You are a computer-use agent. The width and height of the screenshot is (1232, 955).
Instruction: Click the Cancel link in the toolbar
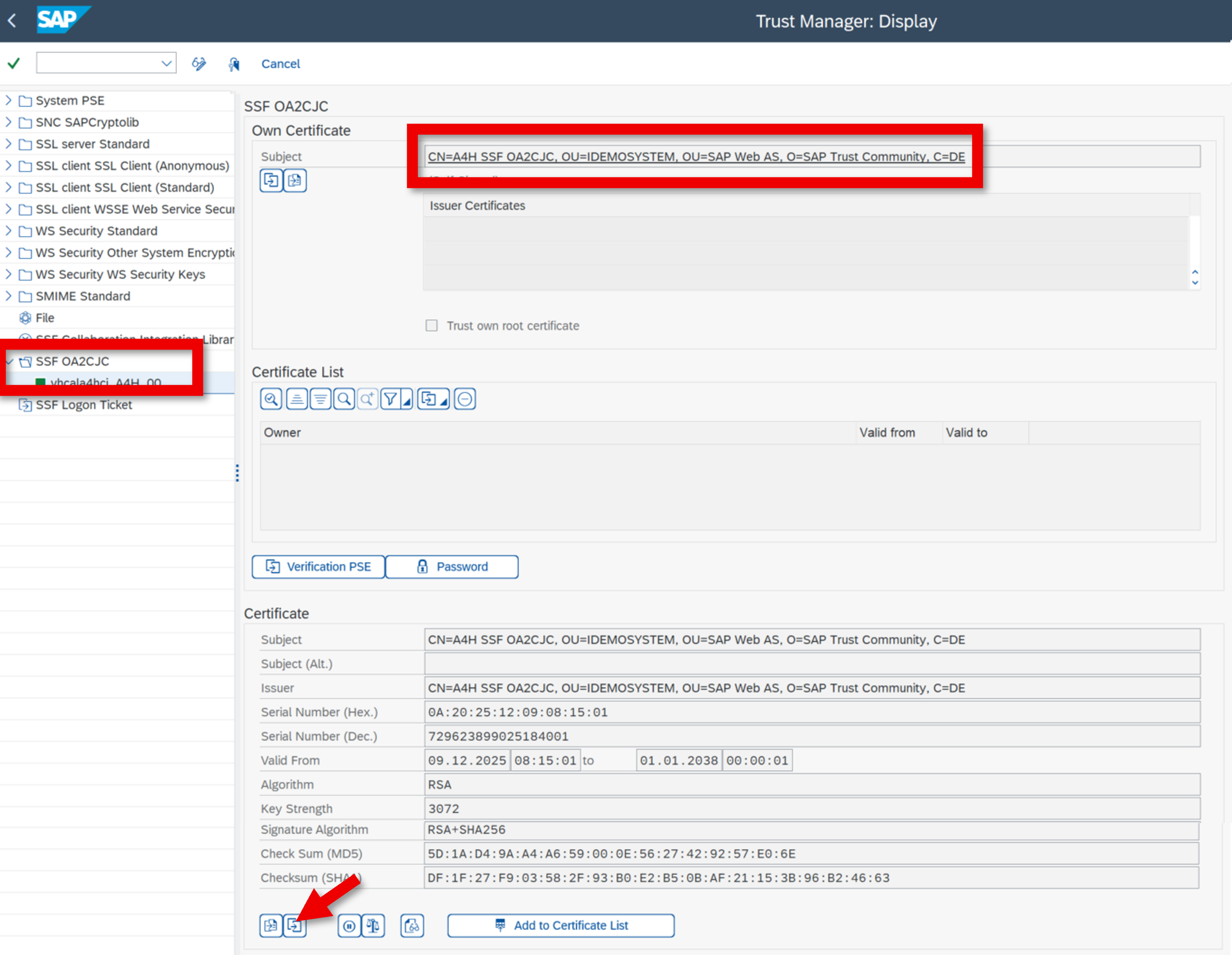[x=280, y=64]
